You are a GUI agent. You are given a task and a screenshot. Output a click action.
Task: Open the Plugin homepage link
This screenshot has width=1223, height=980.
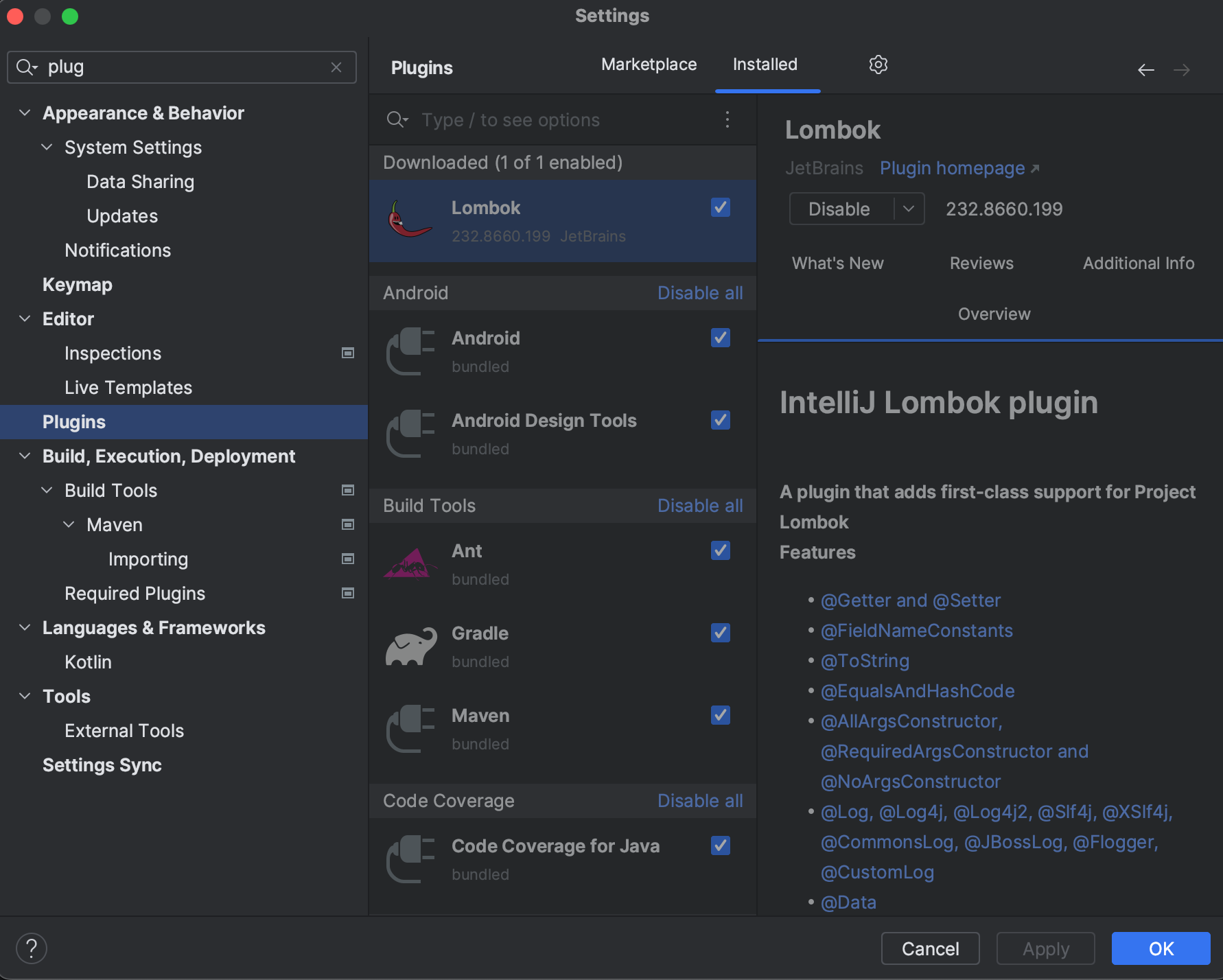point(959,168)
